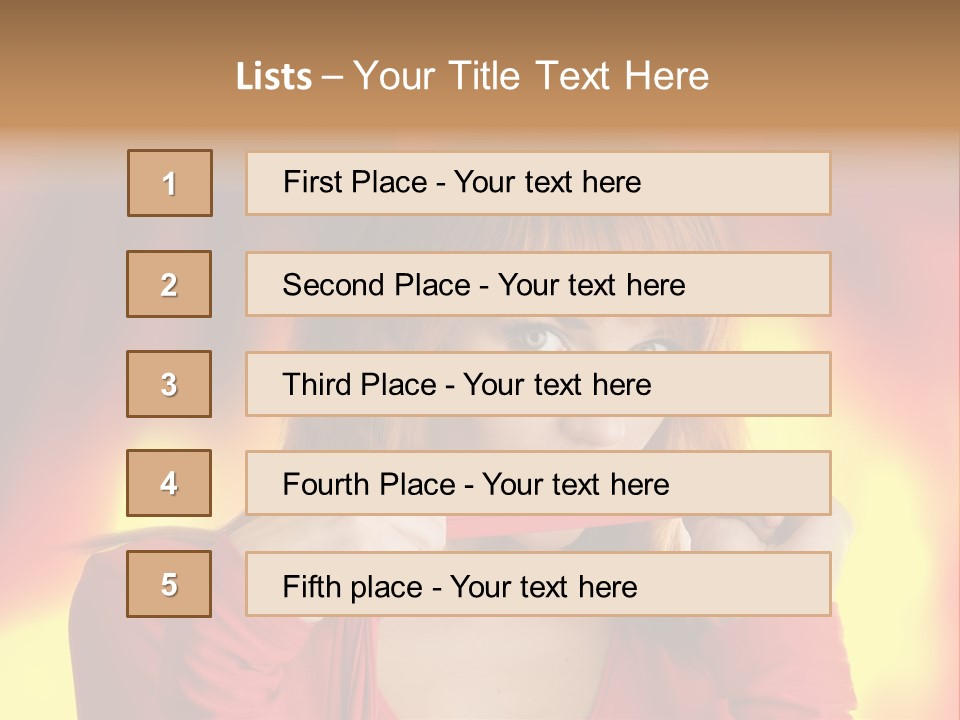
Task: Click "Your text here" in the Fifth place bar
Action: click(543, 586)
